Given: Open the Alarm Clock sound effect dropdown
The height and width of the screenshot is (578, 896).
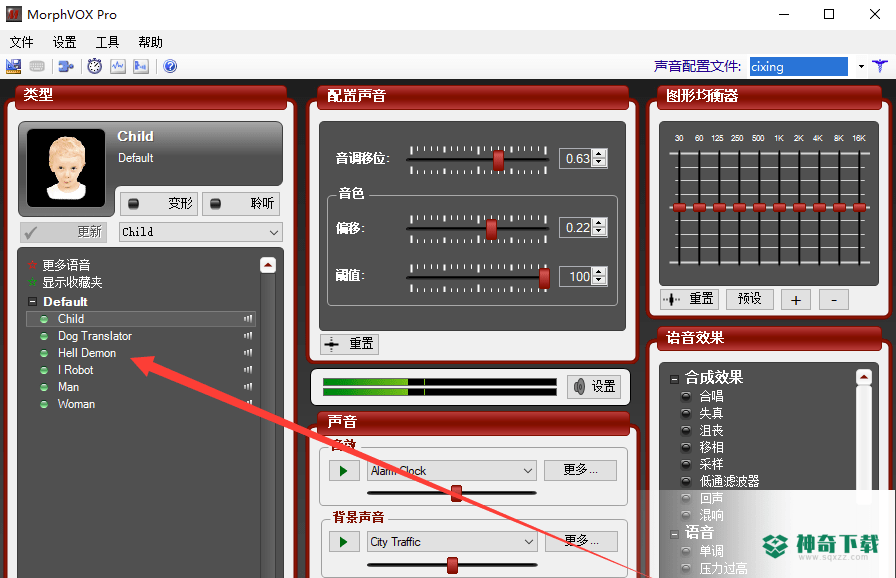Looking at the screenshot, I should point(451,471).
